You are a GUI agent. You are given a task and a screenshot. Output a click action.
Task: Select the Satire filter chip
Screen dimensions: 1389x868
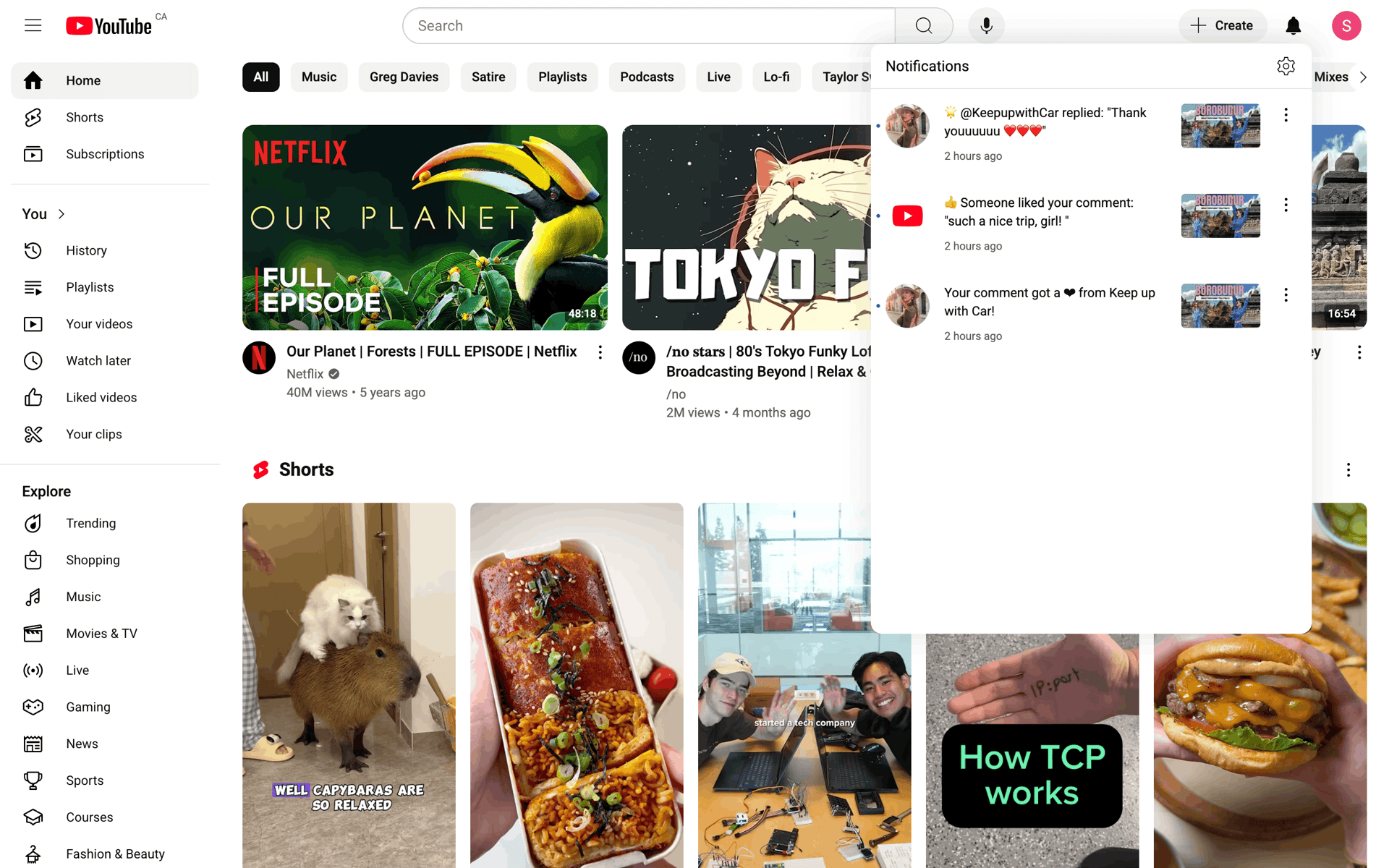488,77
